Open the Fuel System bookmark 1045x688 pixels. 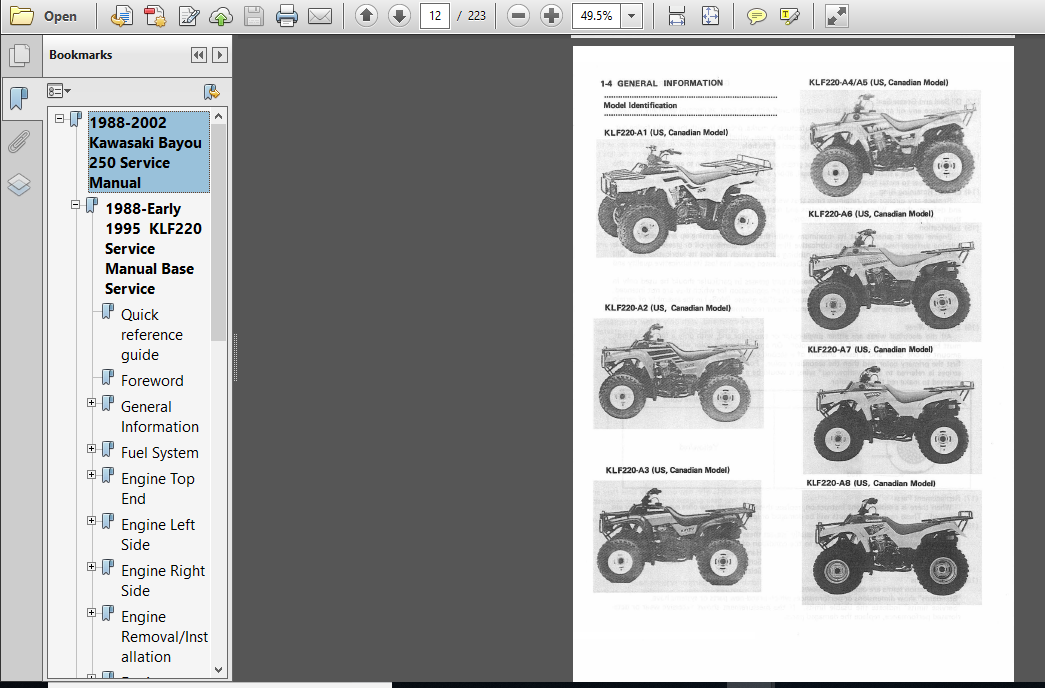click(160, 453)
